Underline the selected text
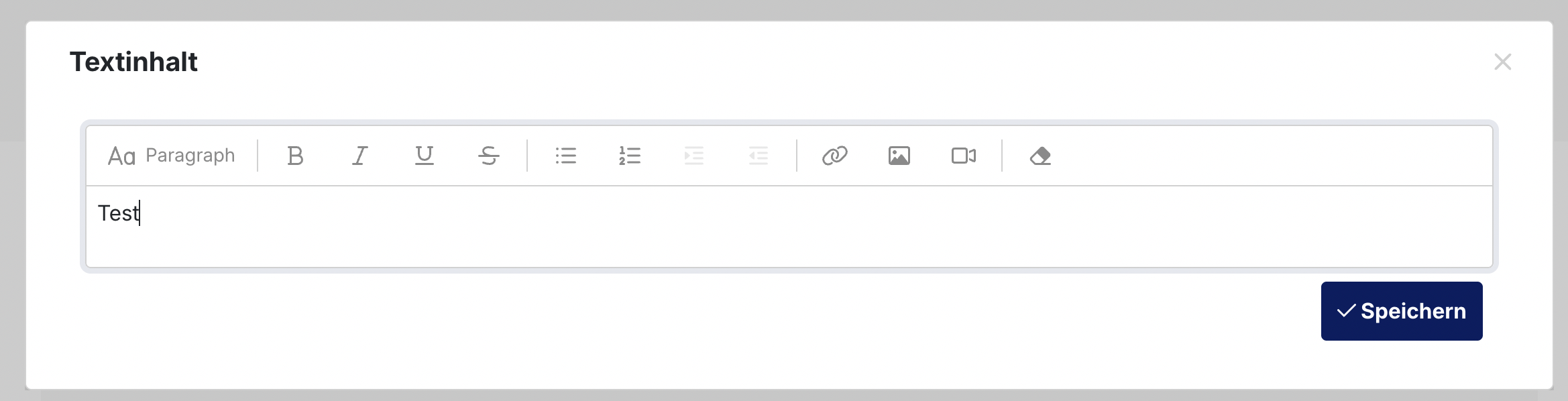This screenshot has height=401, width=1568. click(x=424, y=156)
